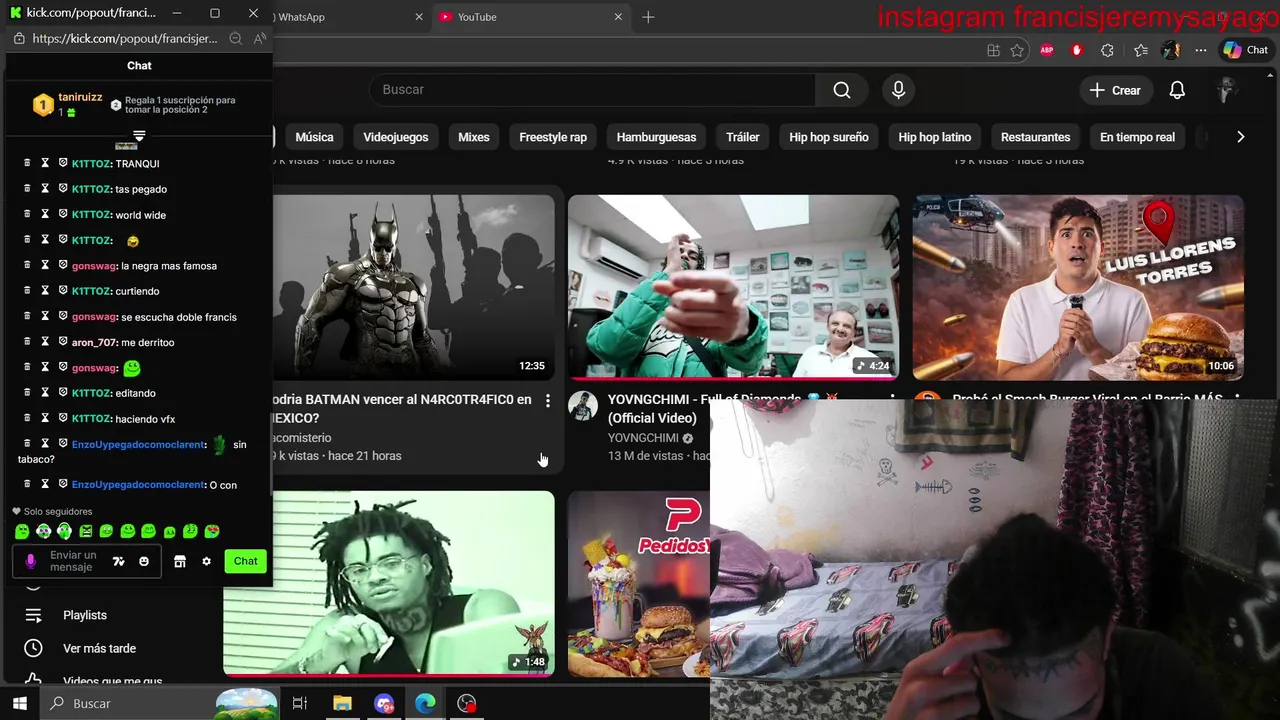Open Copilot Chat in browser toolbar
The height and width of the screenshot is (720, 1280).
pos(1246,50)
